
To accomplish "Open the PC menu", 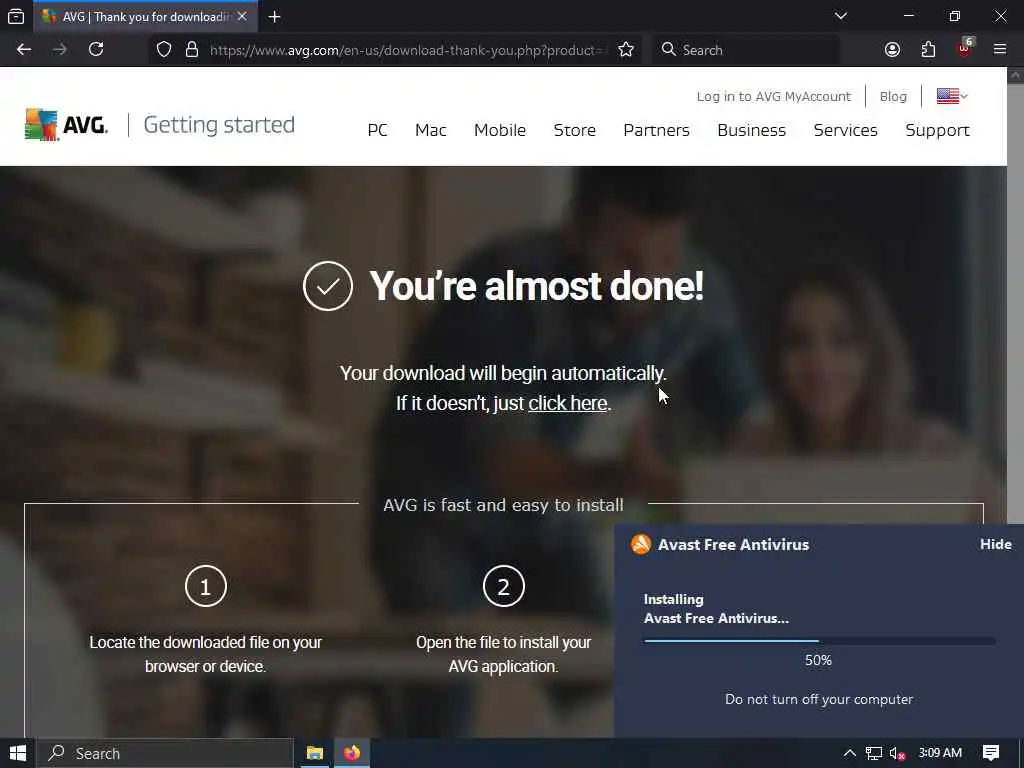I will [377, 130].
